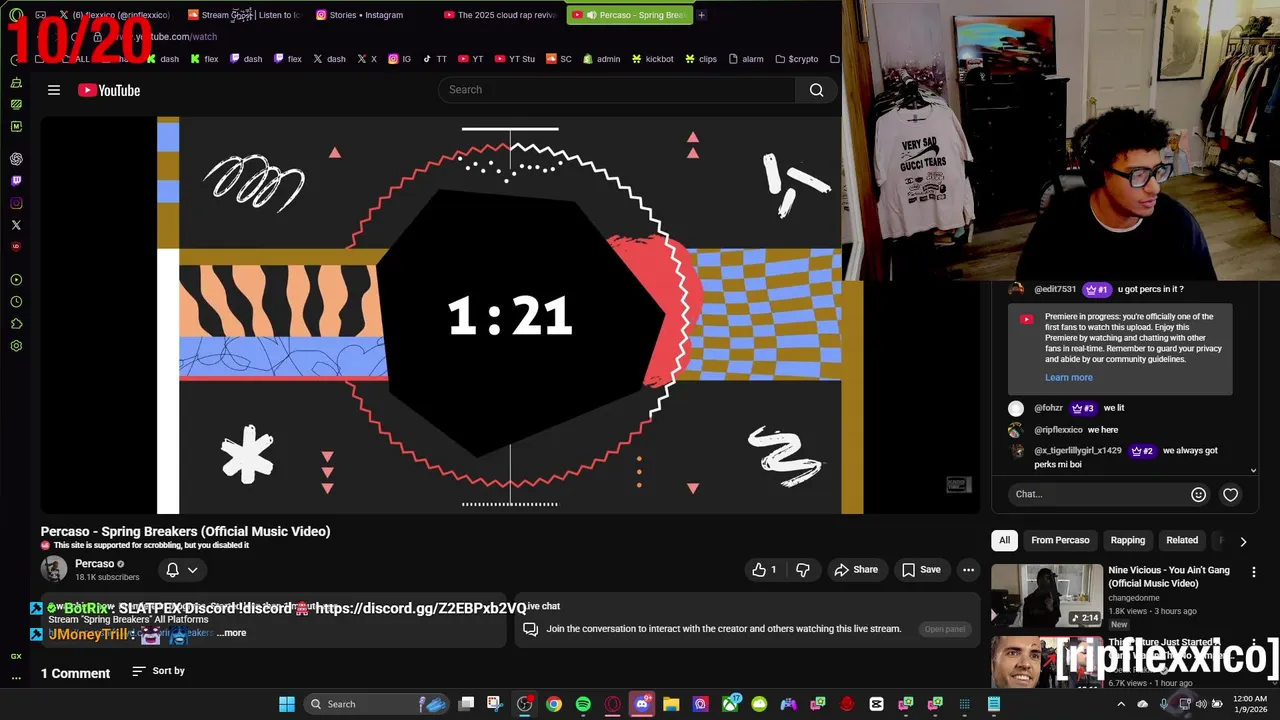Image resolution: width=1280 pixels, height=720 pixels.
Task: Open the sidebar three-dots setup menu
Action: coord(16,677)
